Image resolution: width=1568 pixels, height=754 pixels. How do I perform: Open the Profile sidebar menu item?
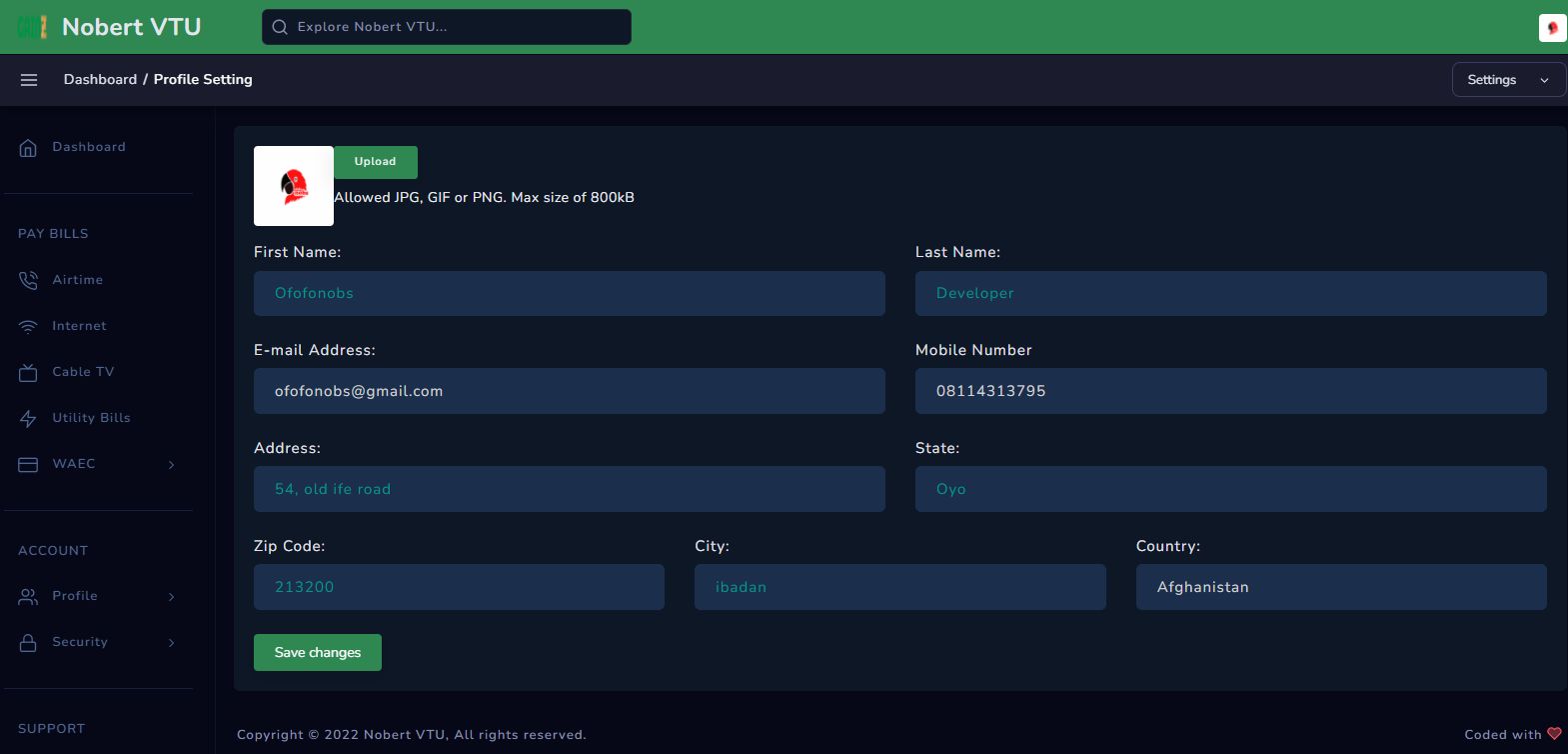pos(98,596)
